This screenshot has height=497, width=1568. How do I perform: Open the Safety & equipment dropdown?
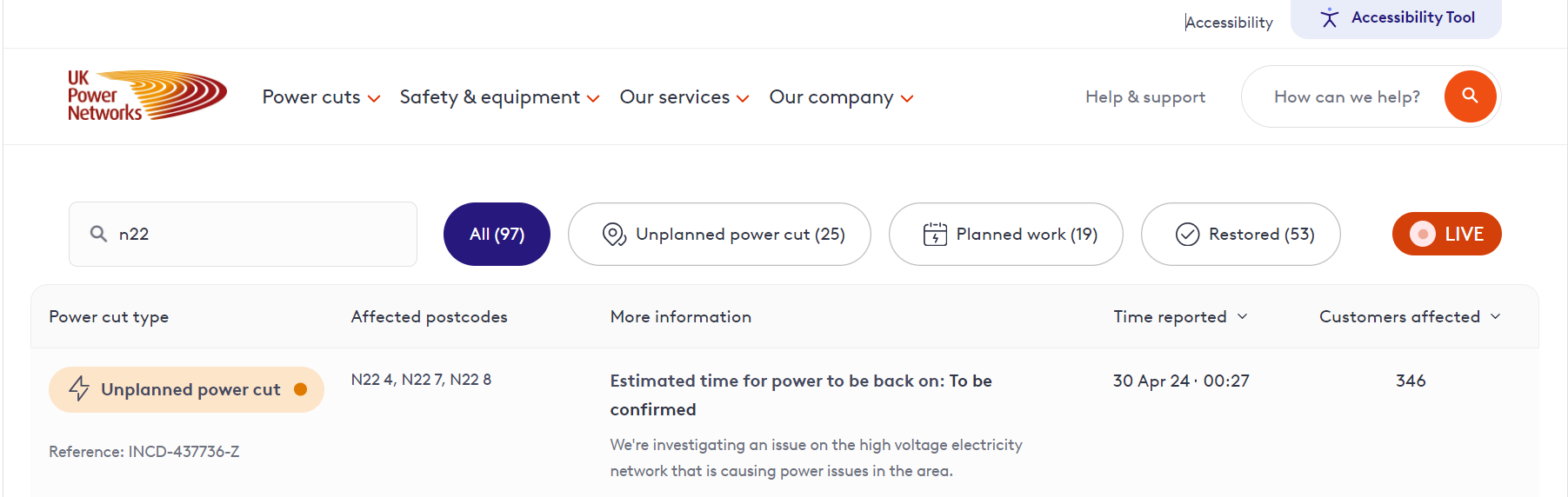499,97
